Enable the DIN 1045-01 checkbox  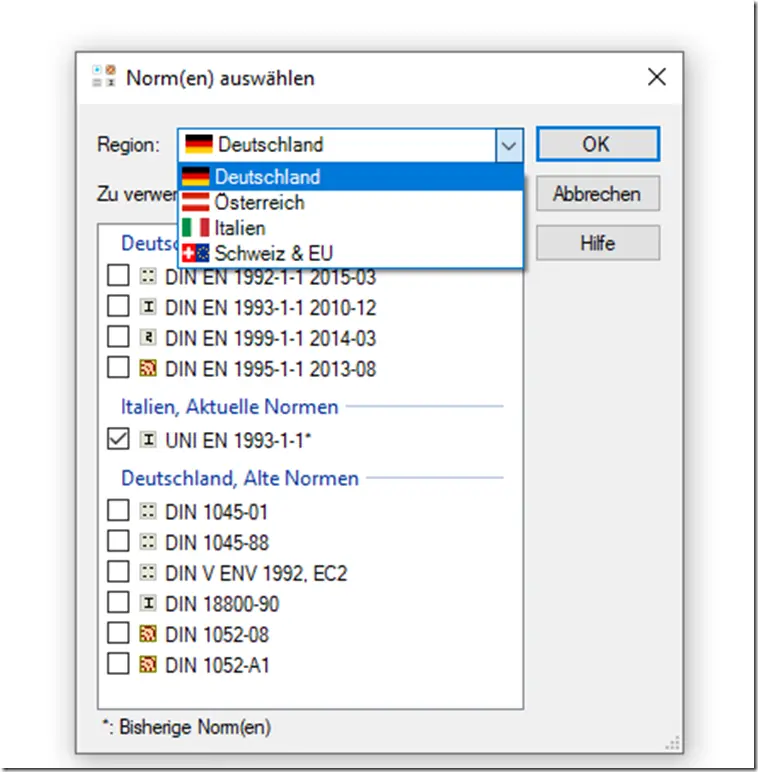[118, 511]
